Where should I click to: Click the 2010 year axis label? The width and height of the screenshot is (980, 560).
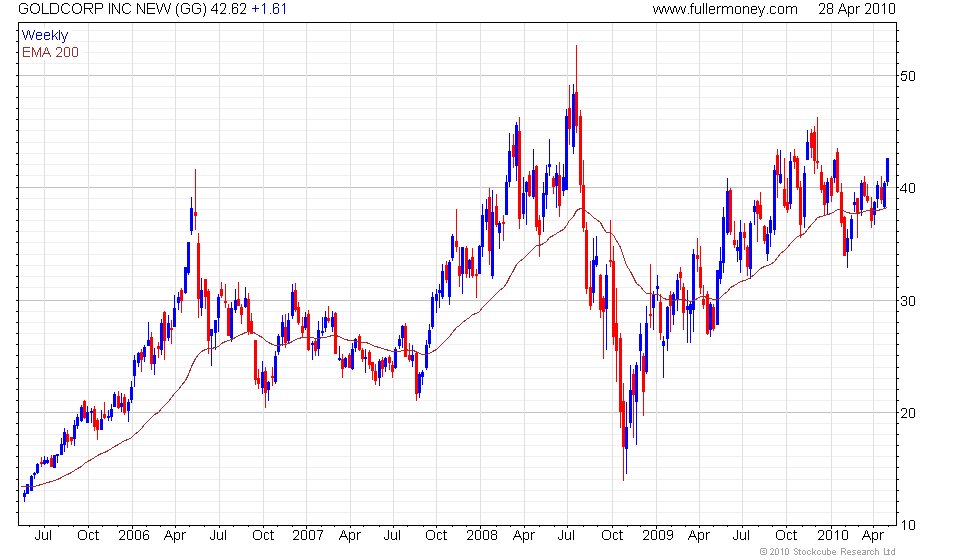click(x=832, y=536)
